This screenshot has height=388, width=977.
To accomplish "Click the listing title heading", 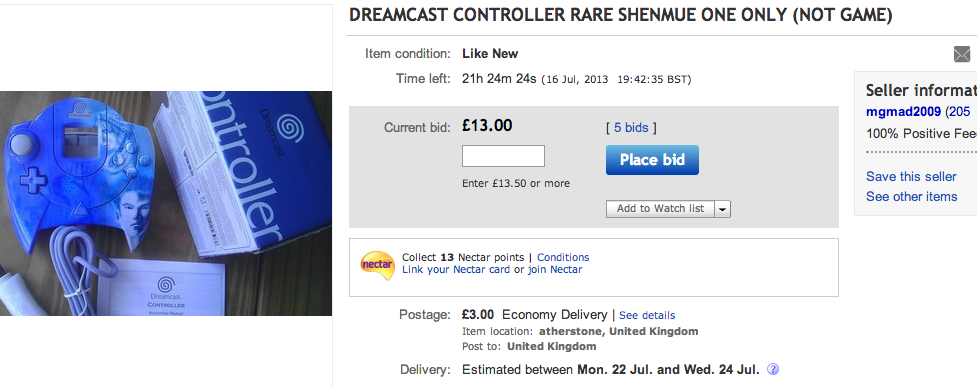I will click(x=621, y=16).
